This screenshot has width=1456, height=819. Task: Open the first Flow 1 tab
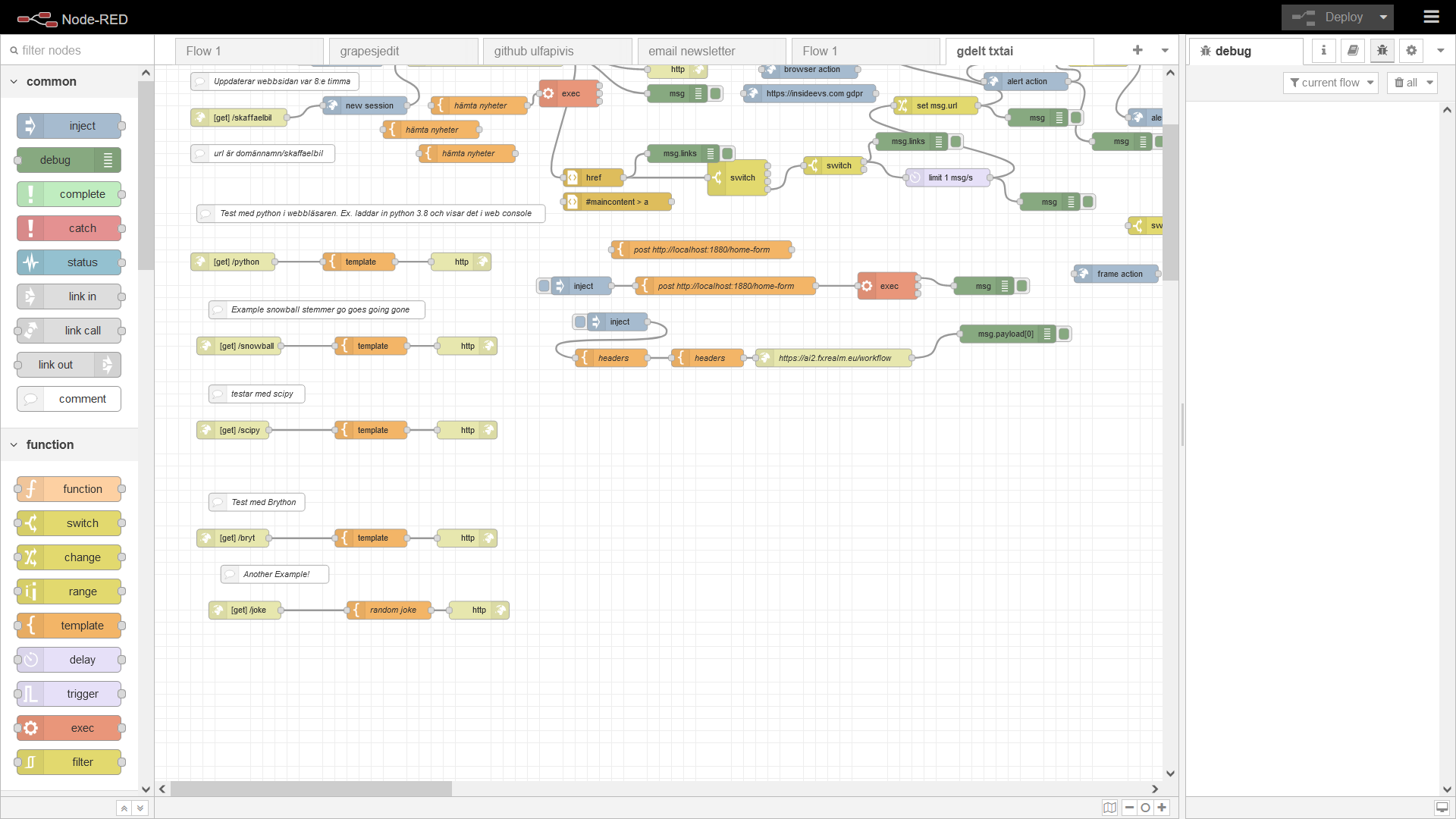click(x=249, y=51)
